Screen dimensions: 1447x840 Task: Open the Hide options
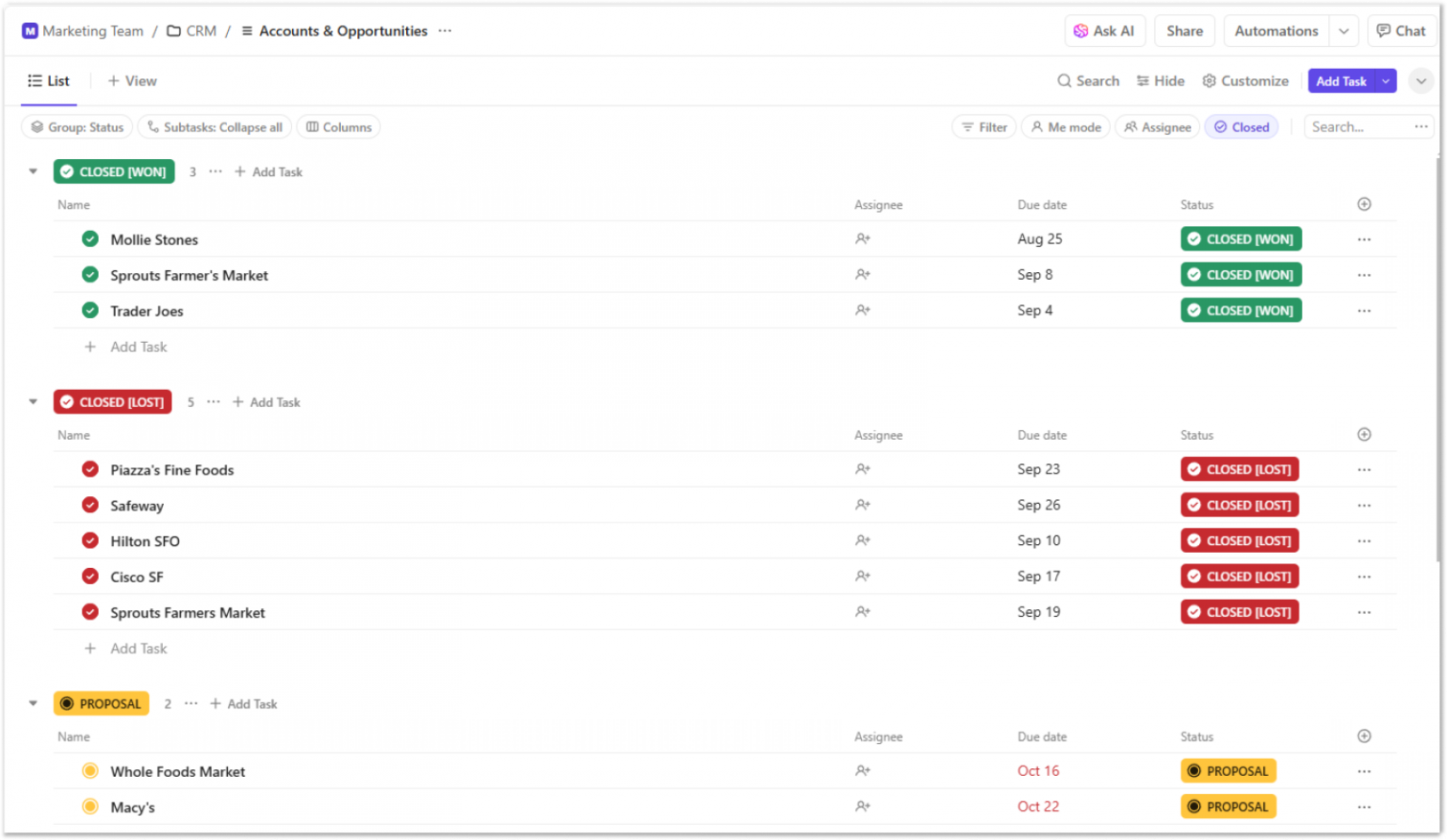point(1161,81)
